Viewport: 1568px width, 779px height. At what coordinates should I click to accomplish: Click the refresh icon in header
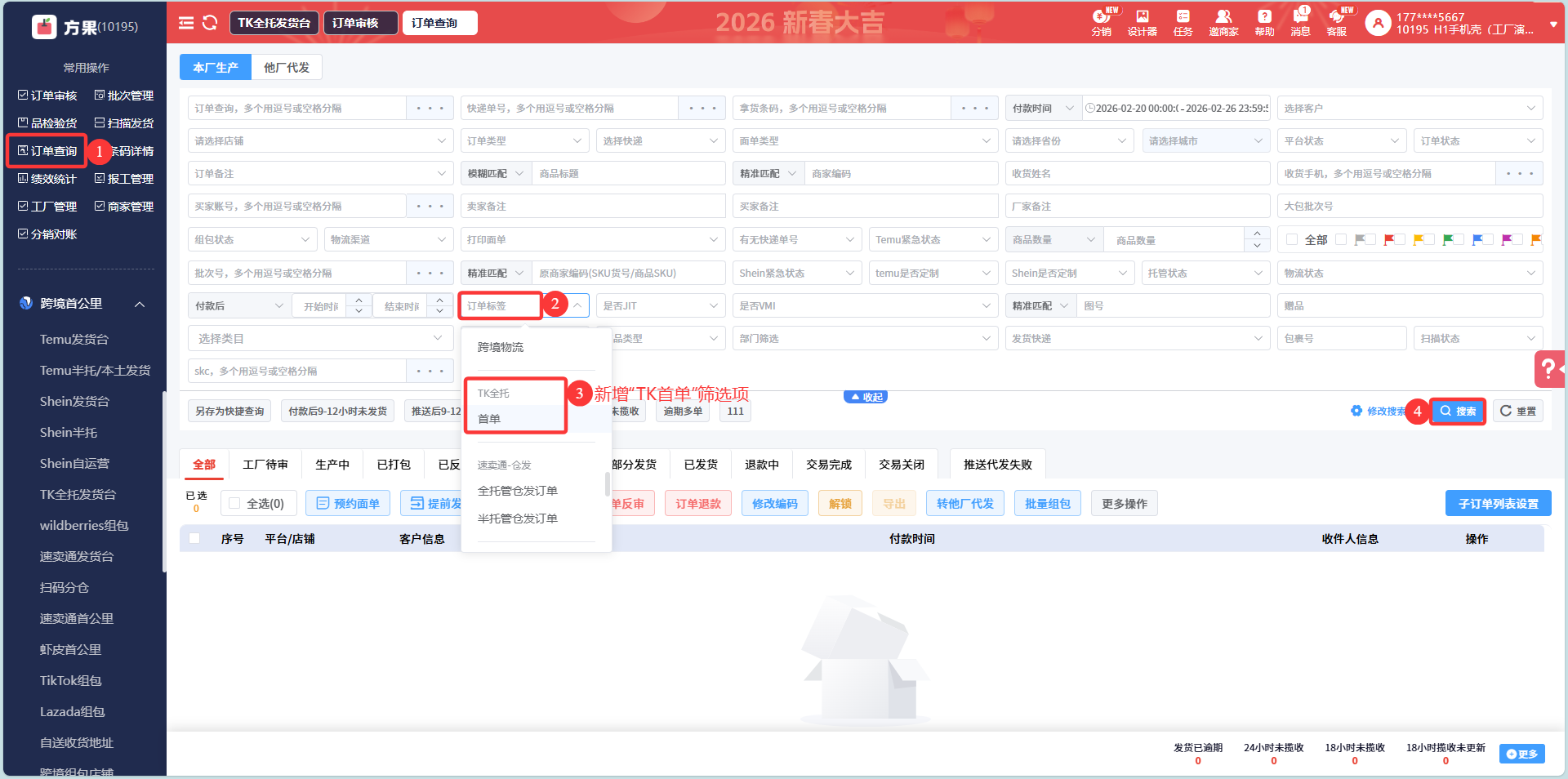coord(210,23)
